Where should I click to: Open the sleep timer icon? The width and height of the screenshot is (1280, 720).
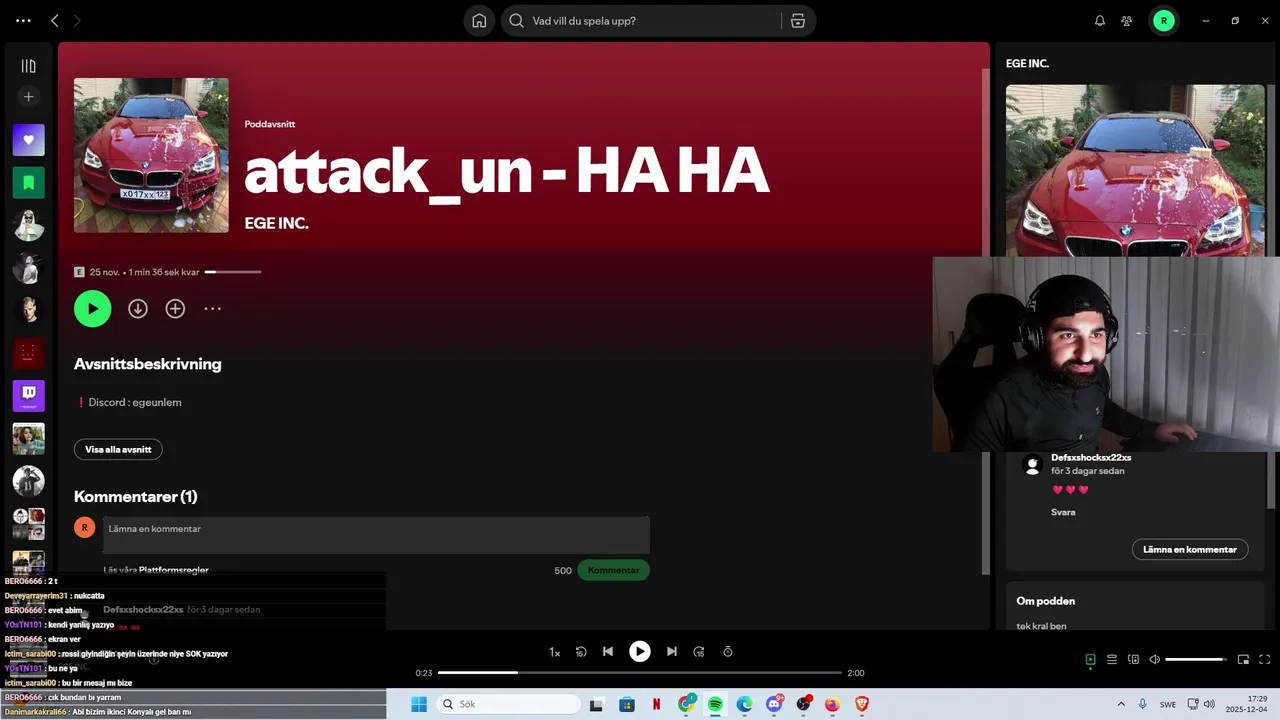click(728, 652)
